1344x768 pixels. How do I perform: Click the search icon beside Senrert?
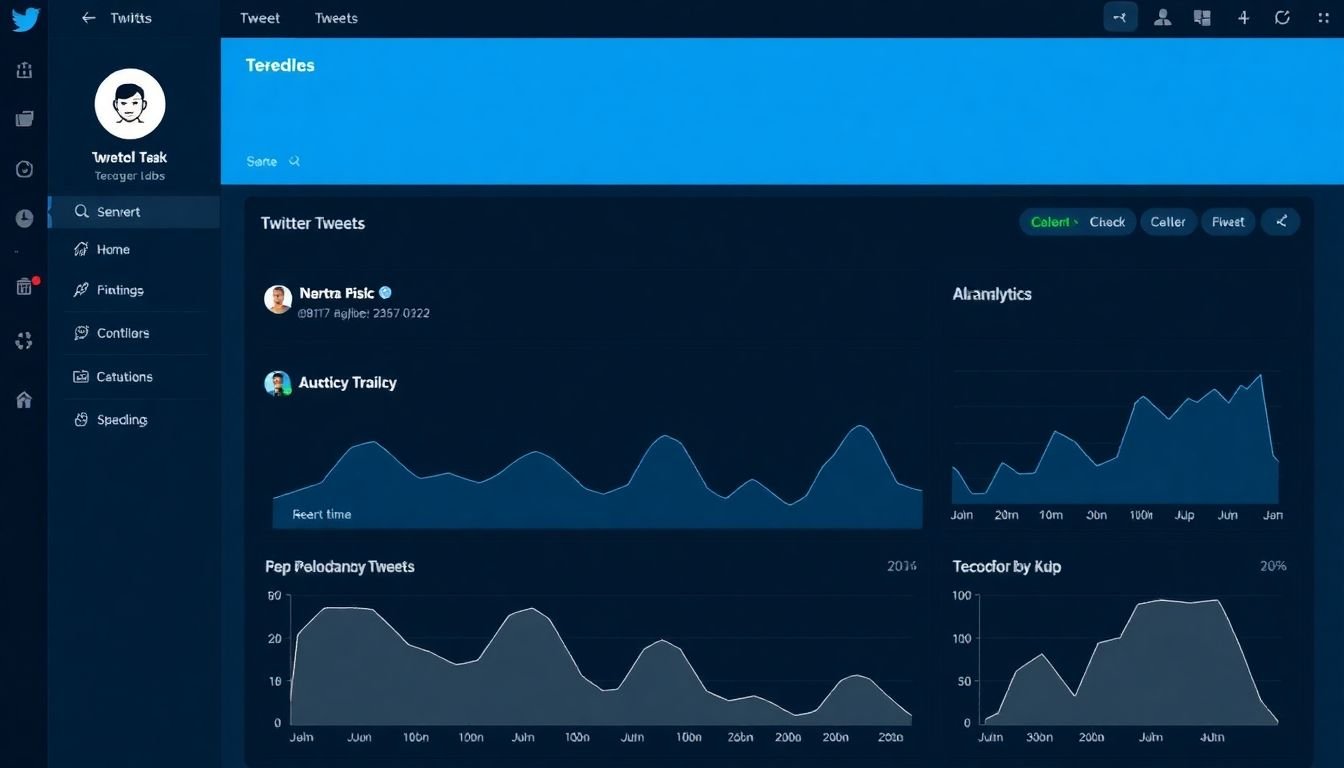(82, 212)
